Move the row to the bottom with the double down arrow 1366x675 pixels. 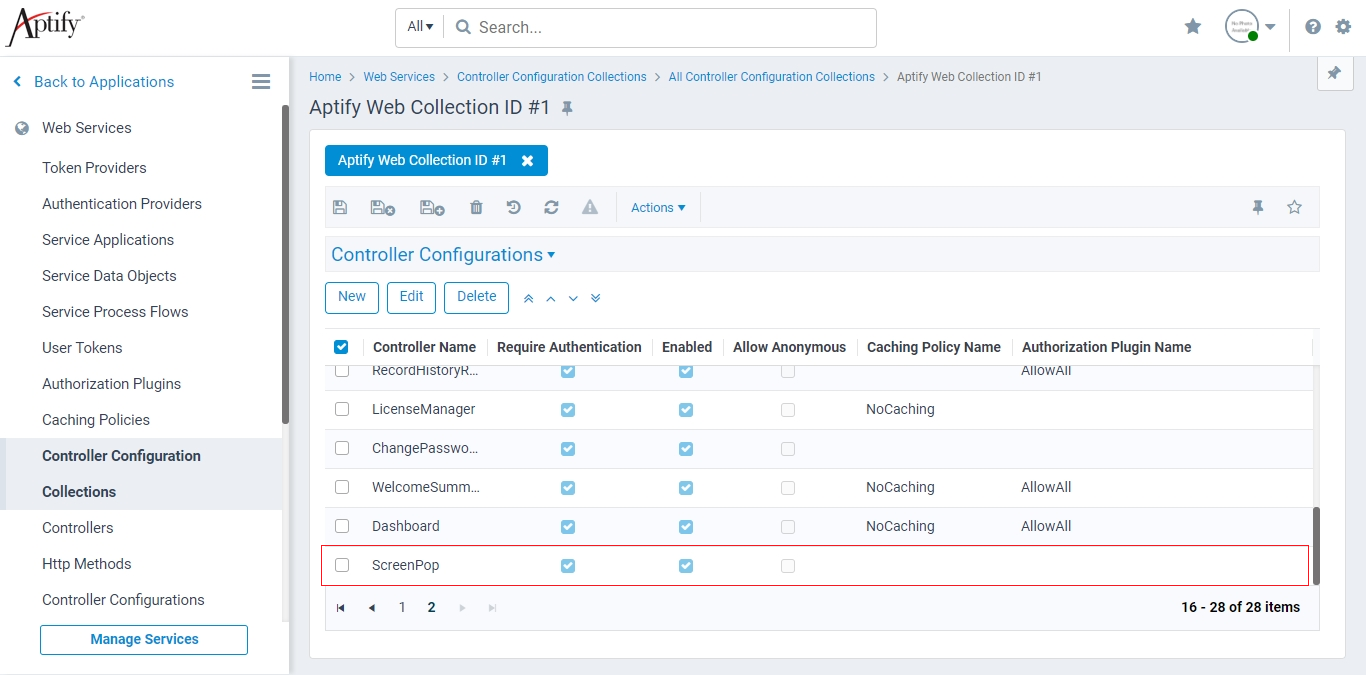click(x=596, y=298)
